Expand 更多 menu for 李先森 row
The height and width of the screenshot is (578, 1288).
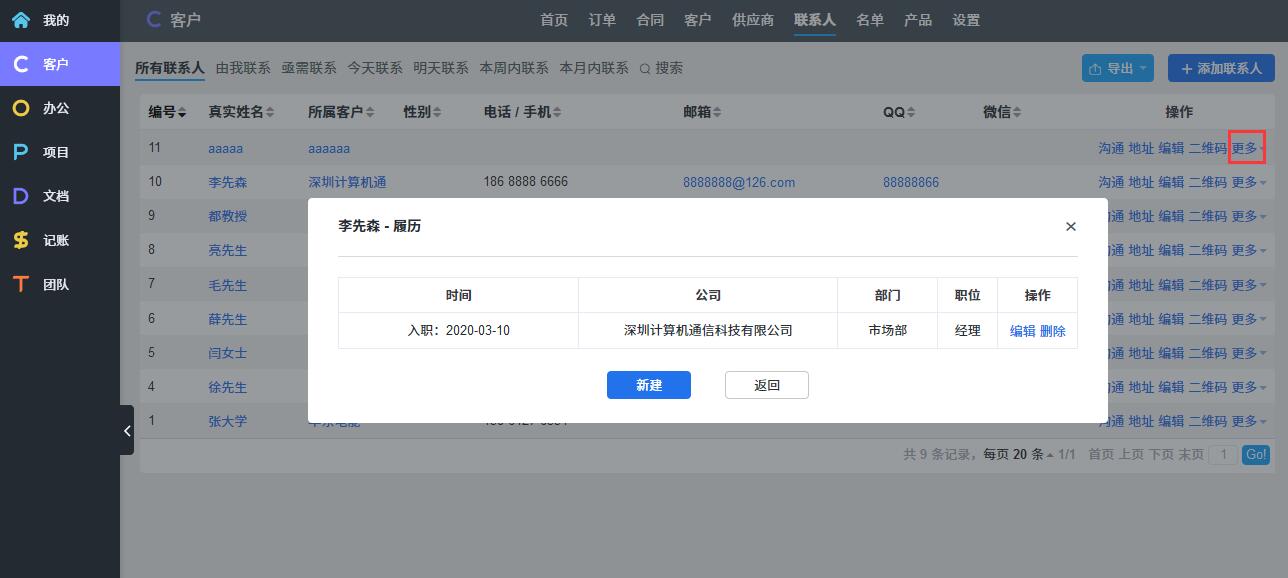(x=1248, y=182)
